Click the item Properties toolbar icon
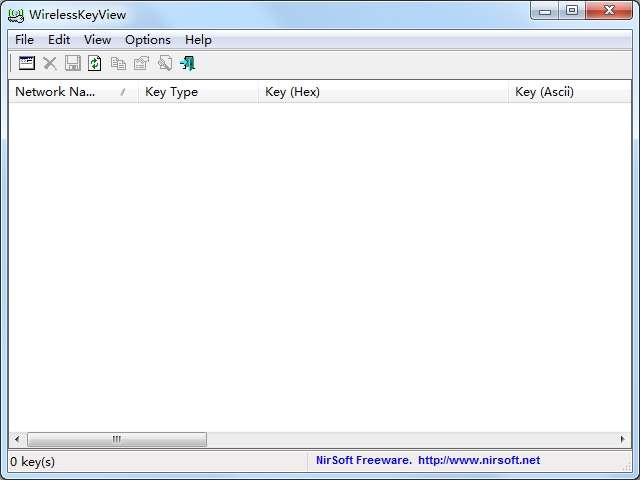The image size is (640, 480). click(x=141, y=63)
